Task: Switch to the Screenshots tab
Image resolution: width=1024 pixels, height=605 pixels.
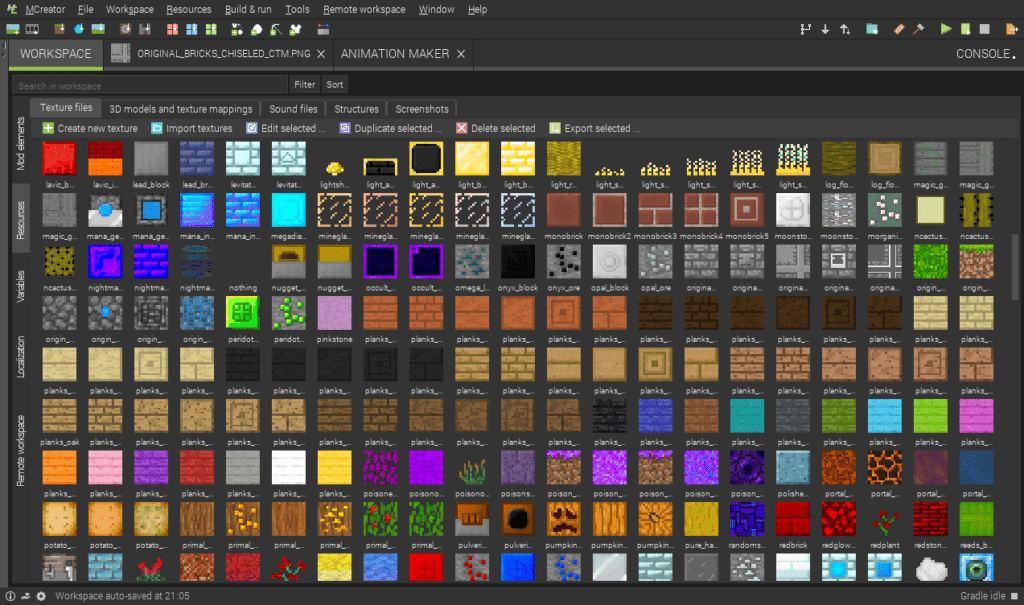Action: click(422, 109)
